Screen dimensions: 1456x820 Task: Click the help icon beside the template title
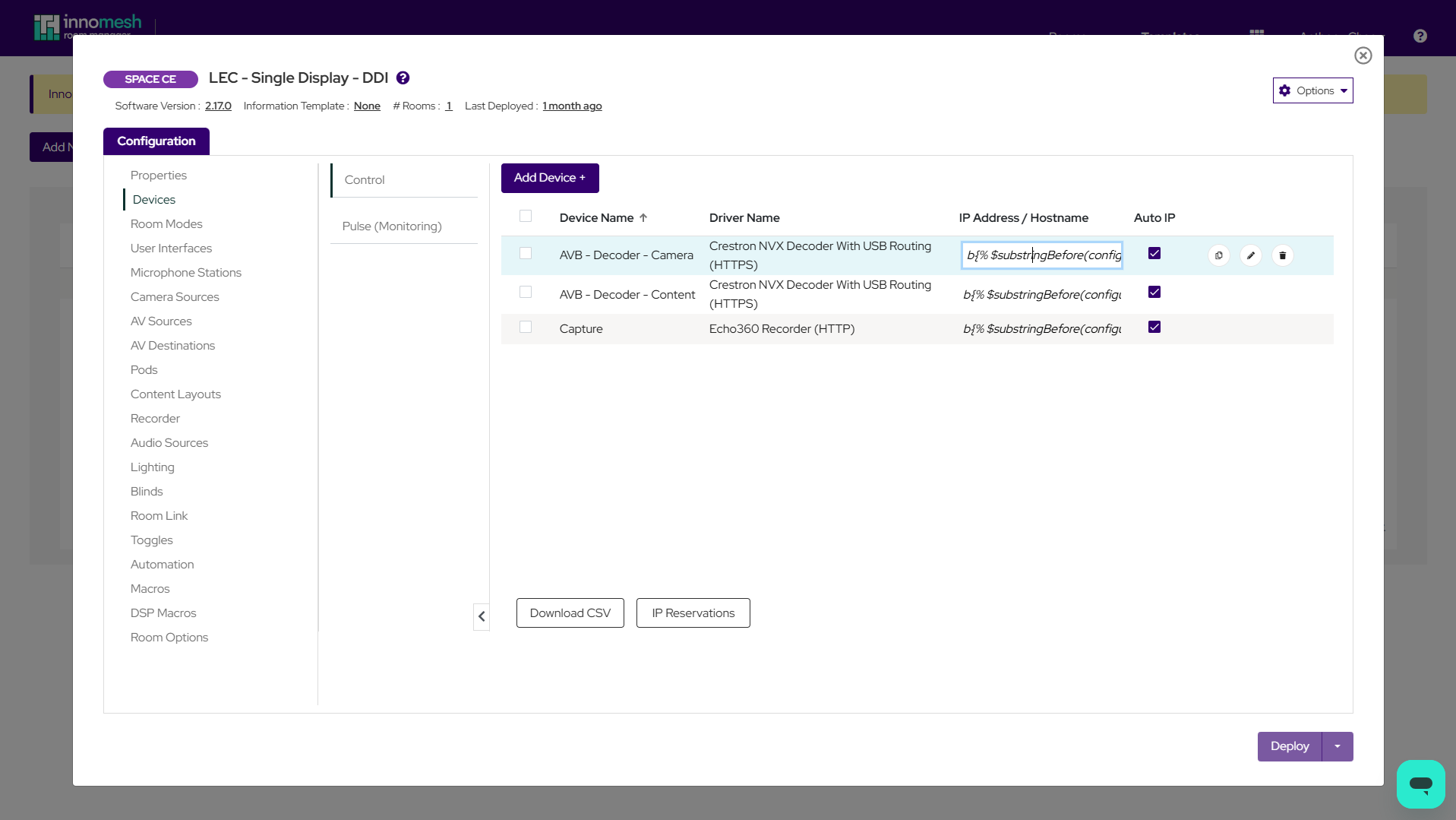point(403,78)
